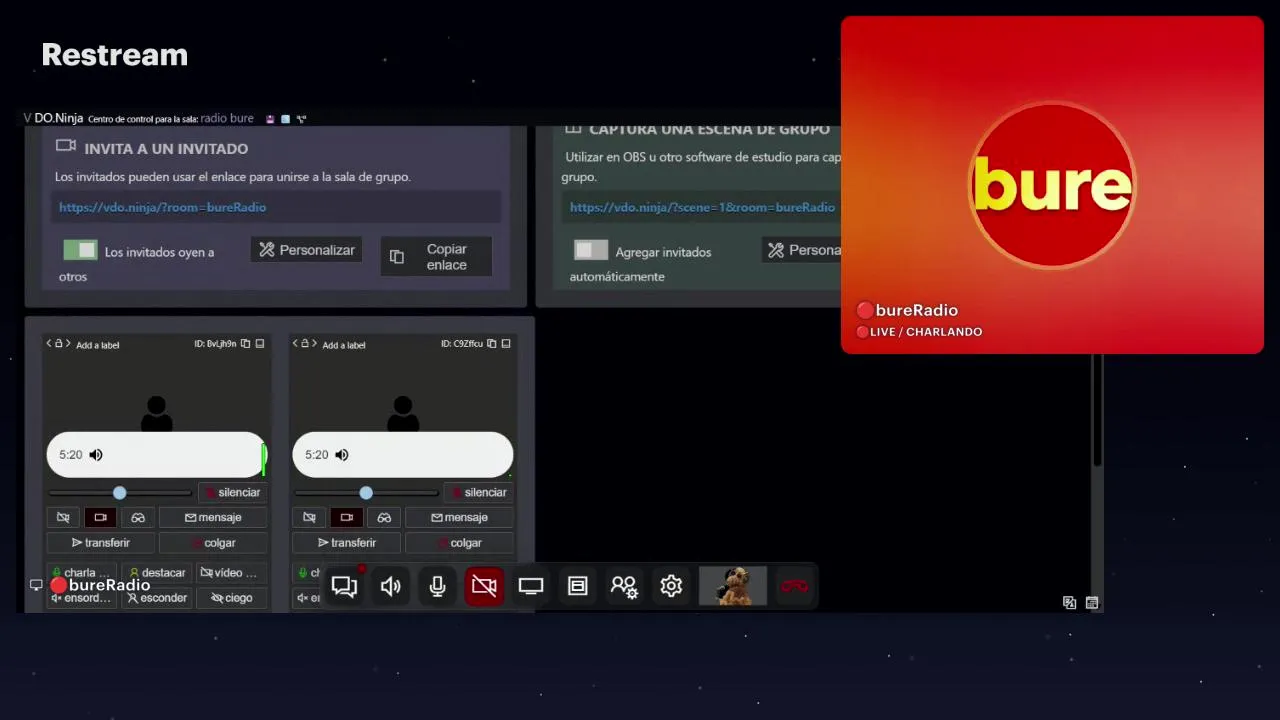Viewport: 1280px width, 720px height.
Task: Click silenciar for guest C9Zffcu
Action: click(x=478, y=492)
